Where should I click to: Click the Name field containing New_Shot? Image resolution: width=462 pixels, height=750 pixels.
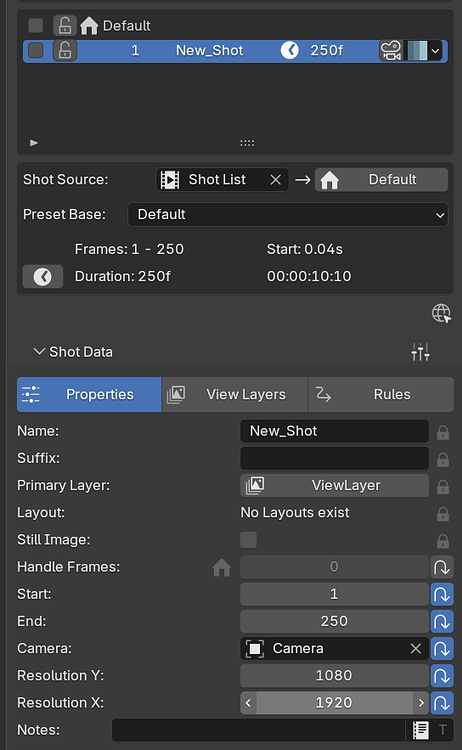[334, 431]
